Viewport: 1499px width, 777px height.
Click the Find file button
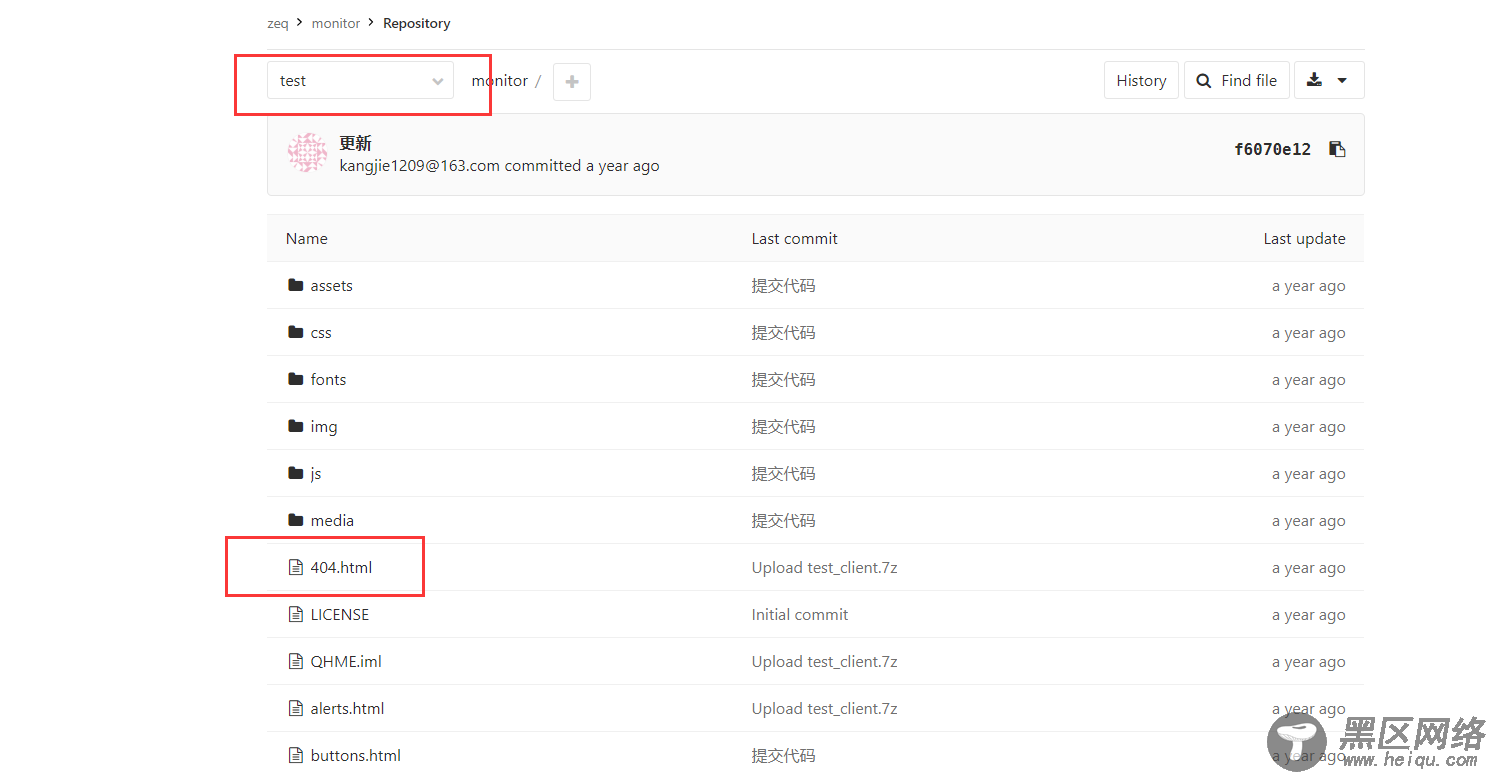click(1236, 81)
